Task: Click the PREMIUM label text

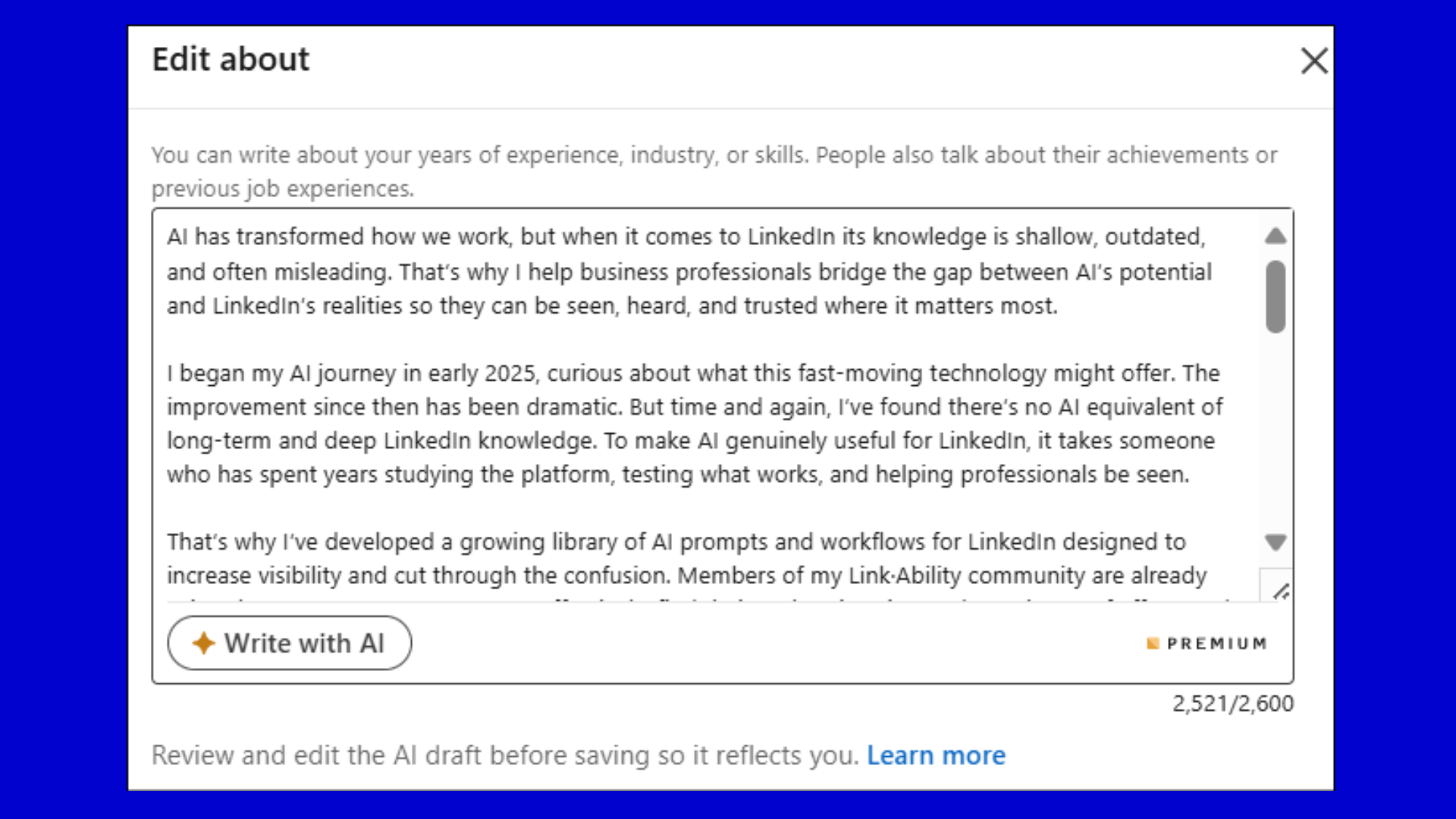Action: [1216, 644]
